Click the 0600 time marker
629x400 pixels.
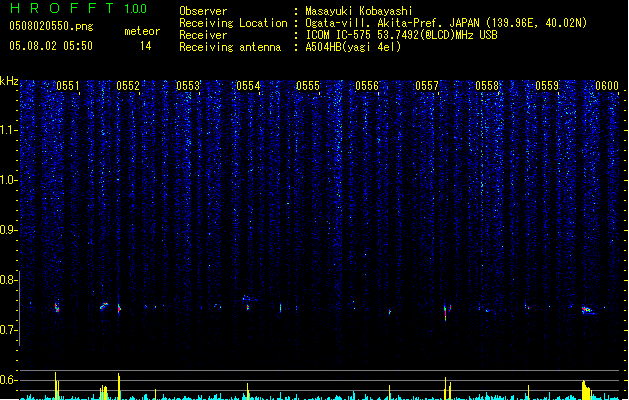pyautogui.click(x=607, y=86)
